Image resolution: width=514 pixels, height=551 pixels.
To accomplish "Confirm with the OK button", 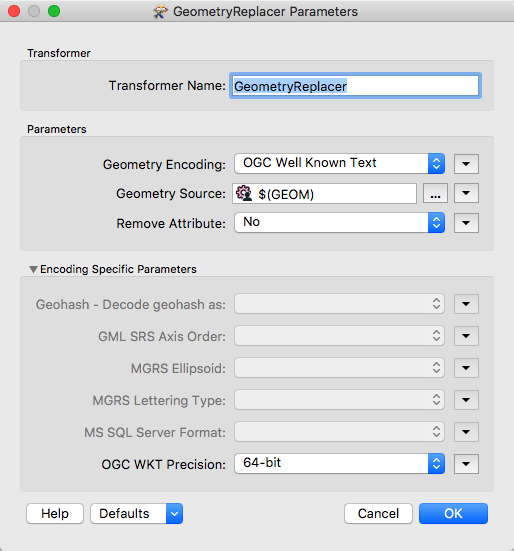I will [453, 514].
